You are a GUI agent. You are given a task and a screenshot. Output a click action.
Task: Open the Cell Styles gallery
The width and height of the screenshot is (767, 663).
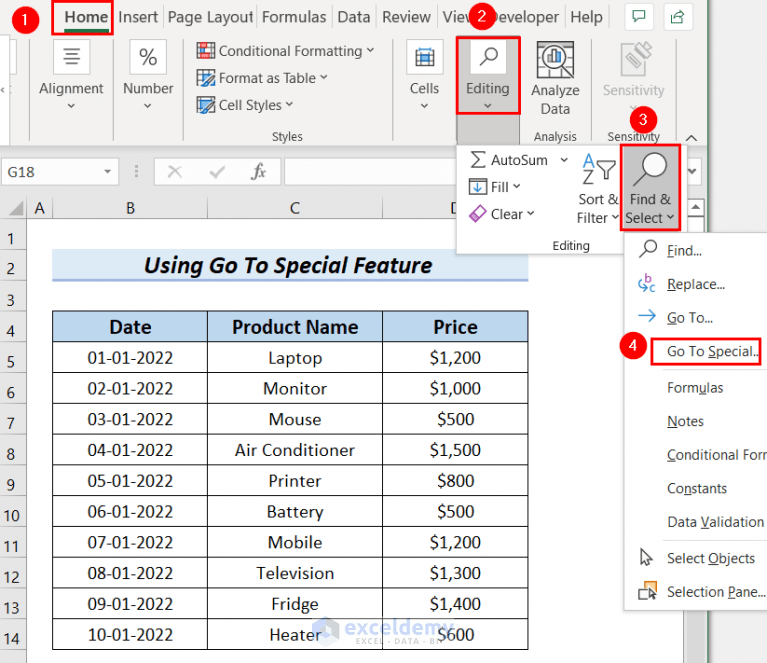[x=245, y=105]
